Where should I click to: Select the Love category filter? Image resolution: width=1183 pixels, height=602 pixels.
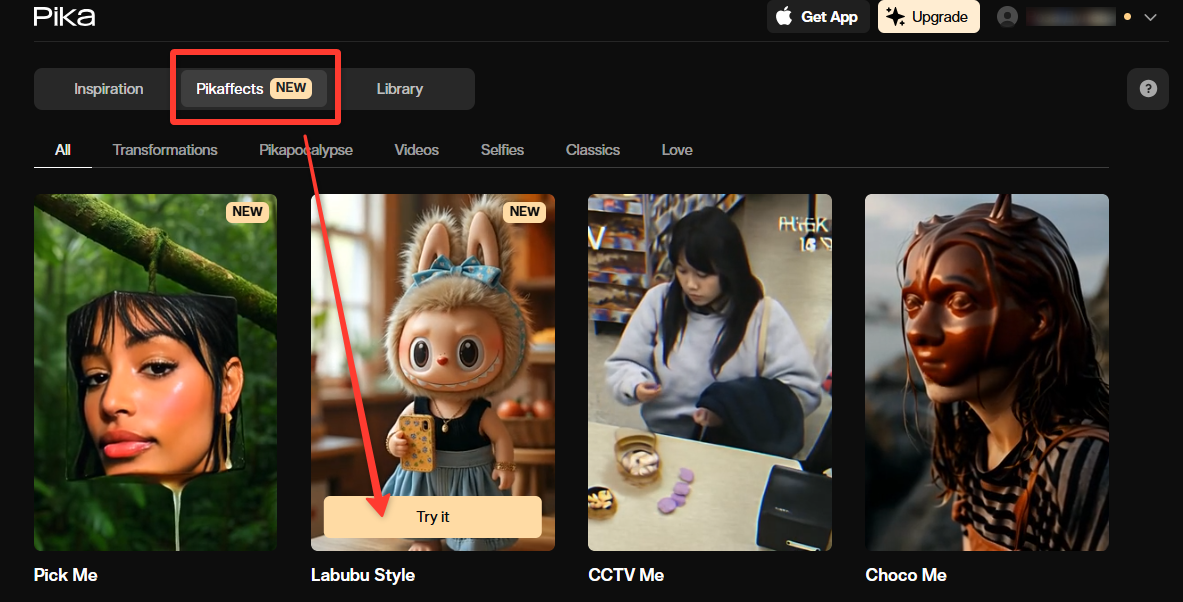click(677, 150)
